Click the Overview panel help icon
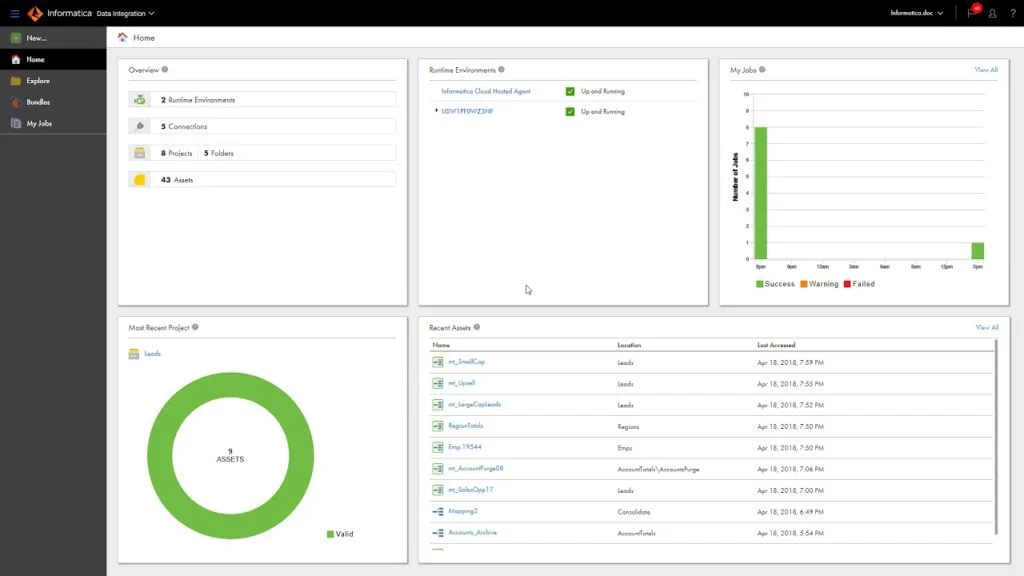The width and height of the screenshot is (1024, 576). click(165, 70)
